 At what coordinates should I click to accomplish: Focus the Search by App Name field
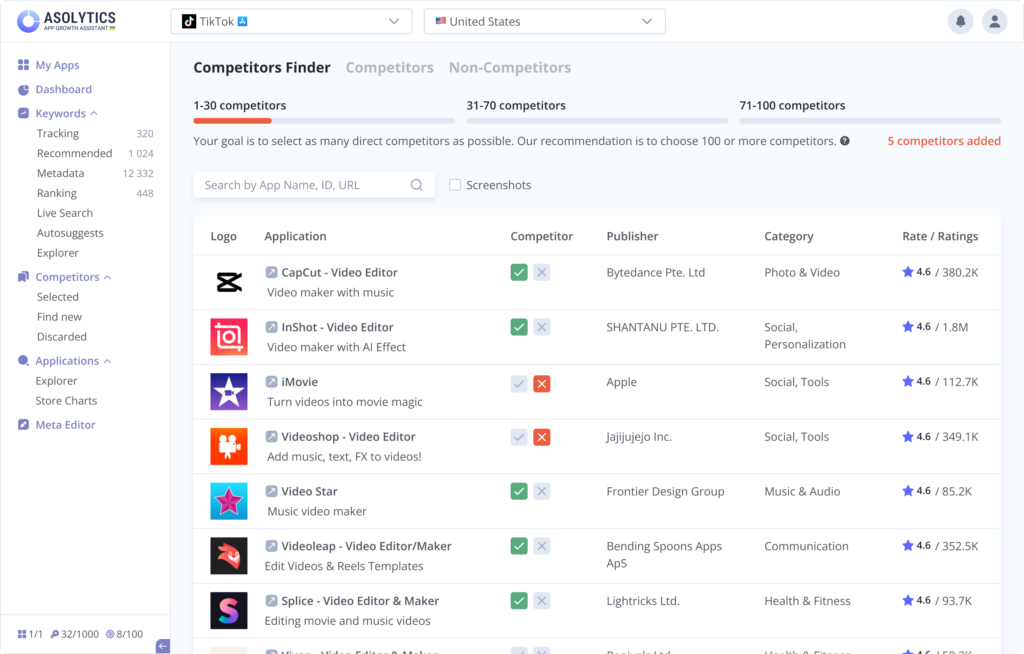314,185
